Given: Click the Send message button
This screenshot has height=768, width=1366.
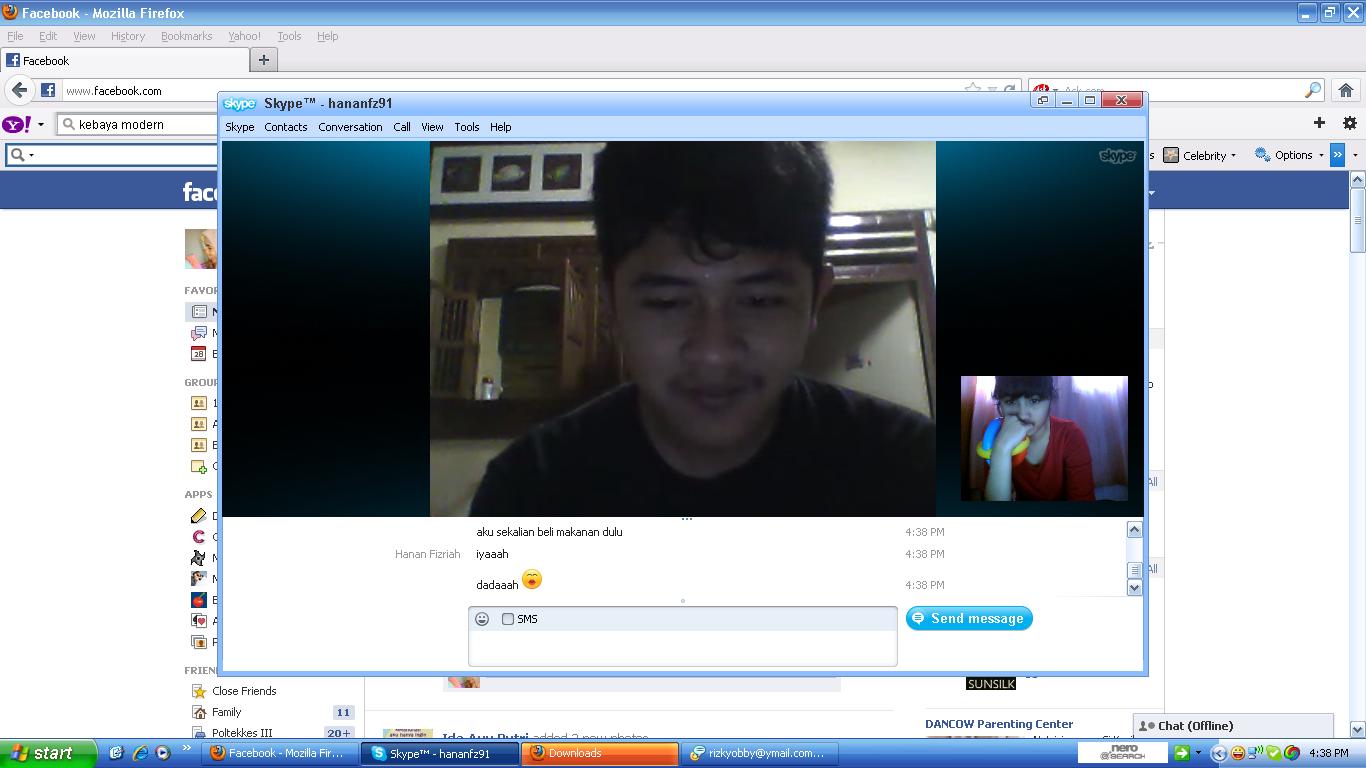Looking at the screenshot, I should pyautogui.click(x=969, y=619).
